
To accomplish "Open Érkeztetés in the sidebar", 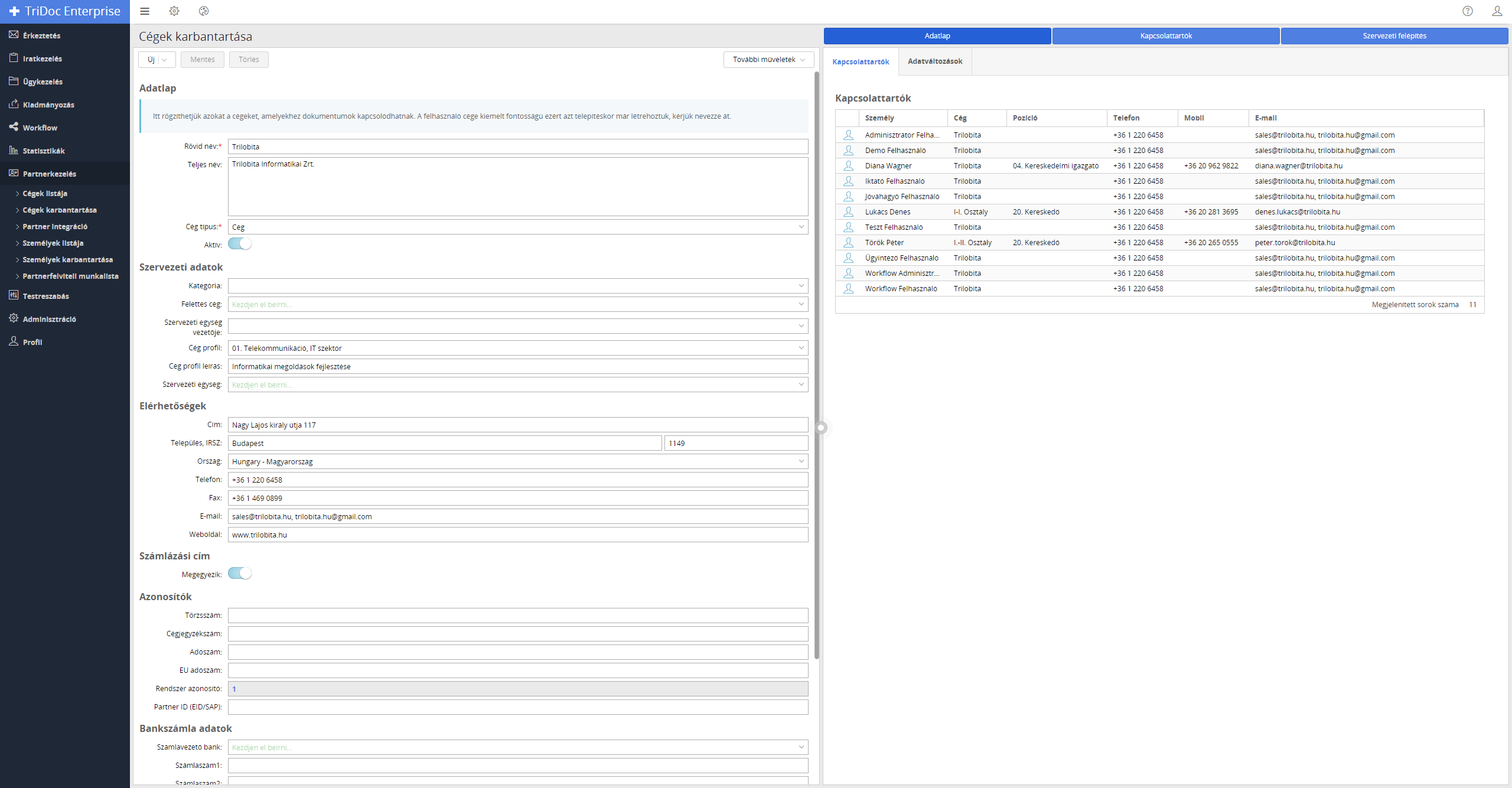I will point(41,35).
